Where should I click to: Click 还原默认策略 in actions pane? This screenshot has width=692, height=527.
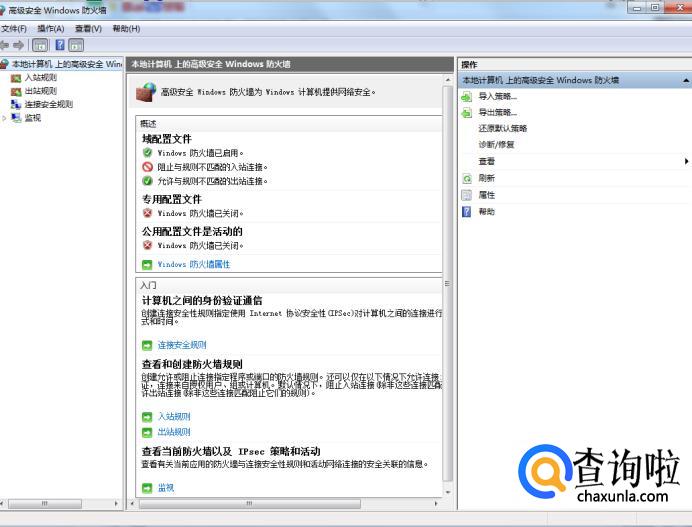(x=503, y=128)
